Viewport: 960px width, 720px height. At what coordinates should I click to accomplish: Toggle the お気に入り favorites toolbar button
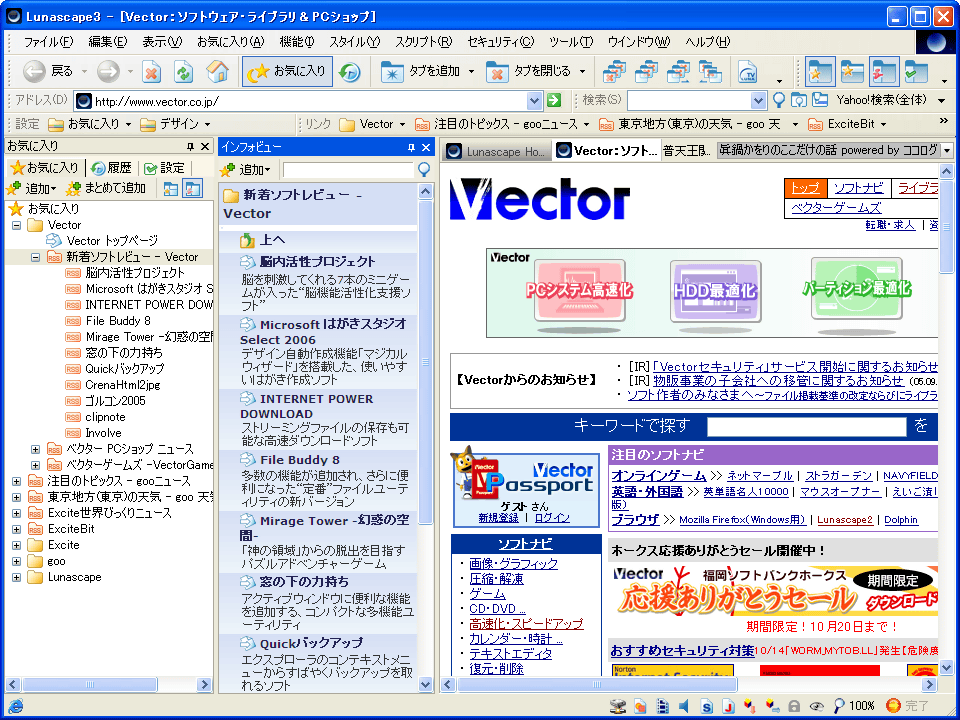pos(287,72)
